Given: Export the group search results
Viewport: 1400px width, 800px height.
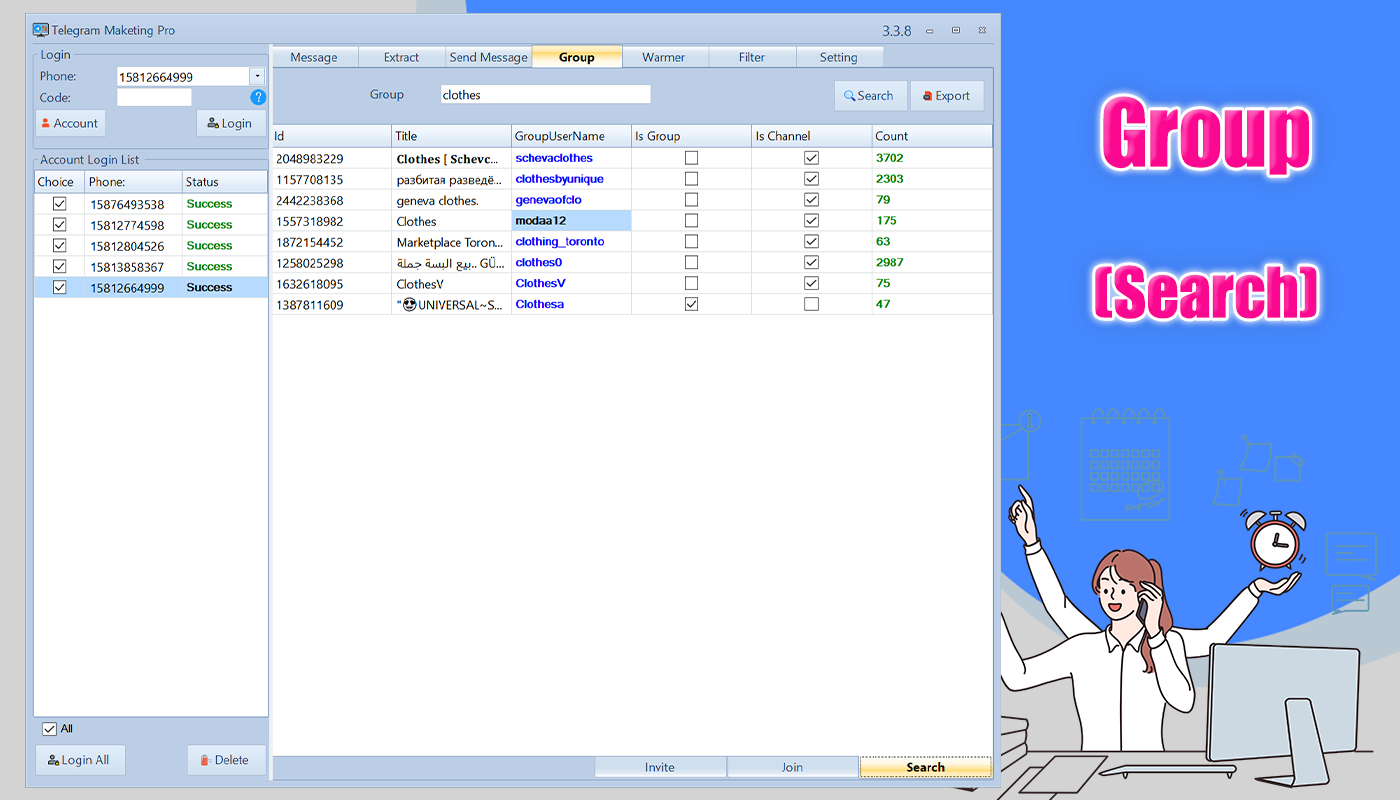Looking at the screenshot, I should point(947,96).
